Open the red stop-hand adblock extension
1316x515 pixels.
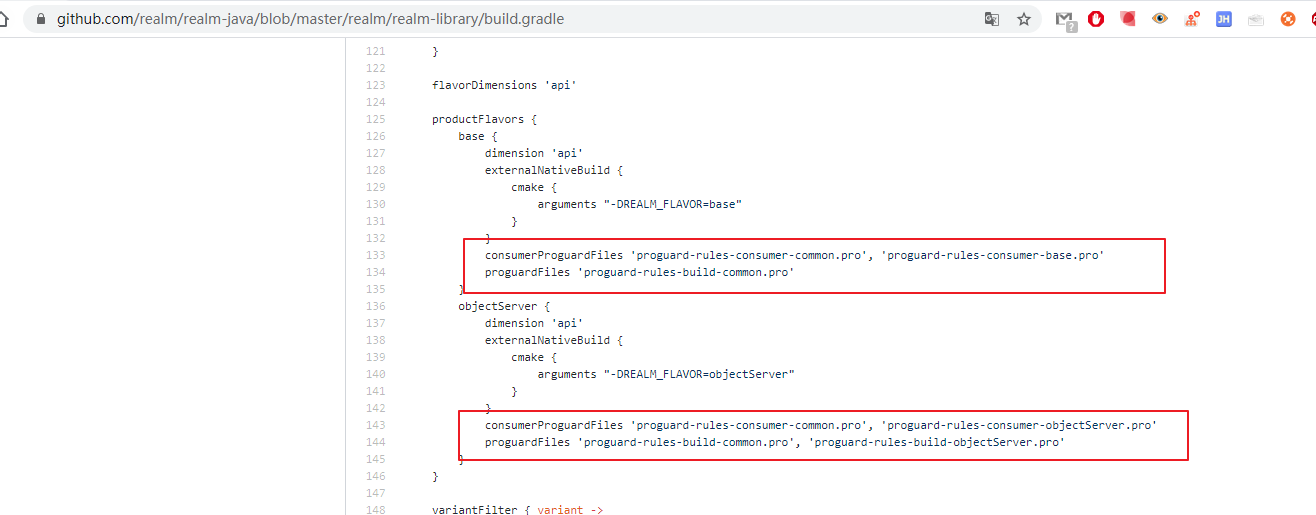(1096, 18)
